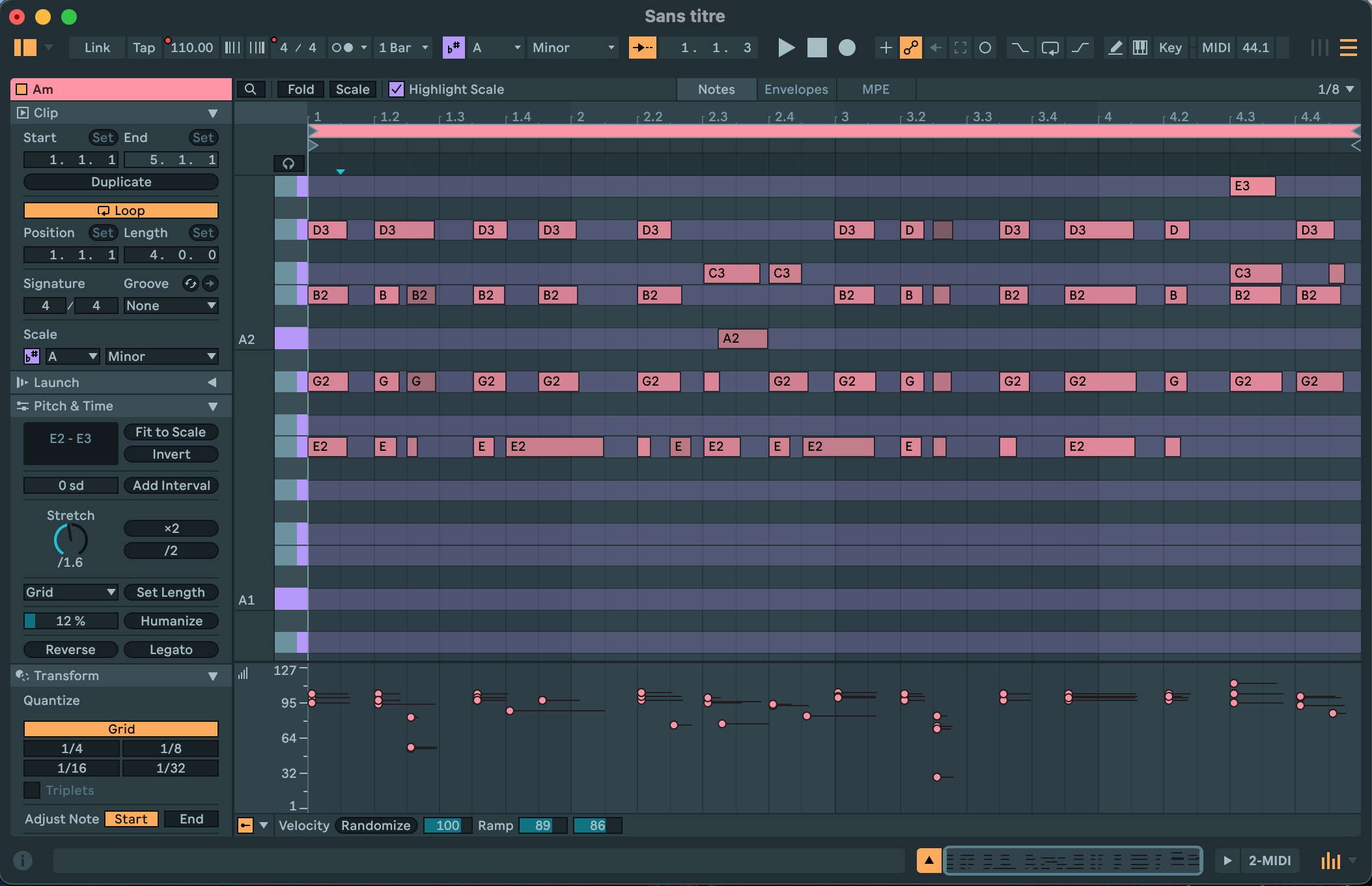Click the Punch-In switch icon
Screen dimensions: 1372x886
pos(1019,48)
